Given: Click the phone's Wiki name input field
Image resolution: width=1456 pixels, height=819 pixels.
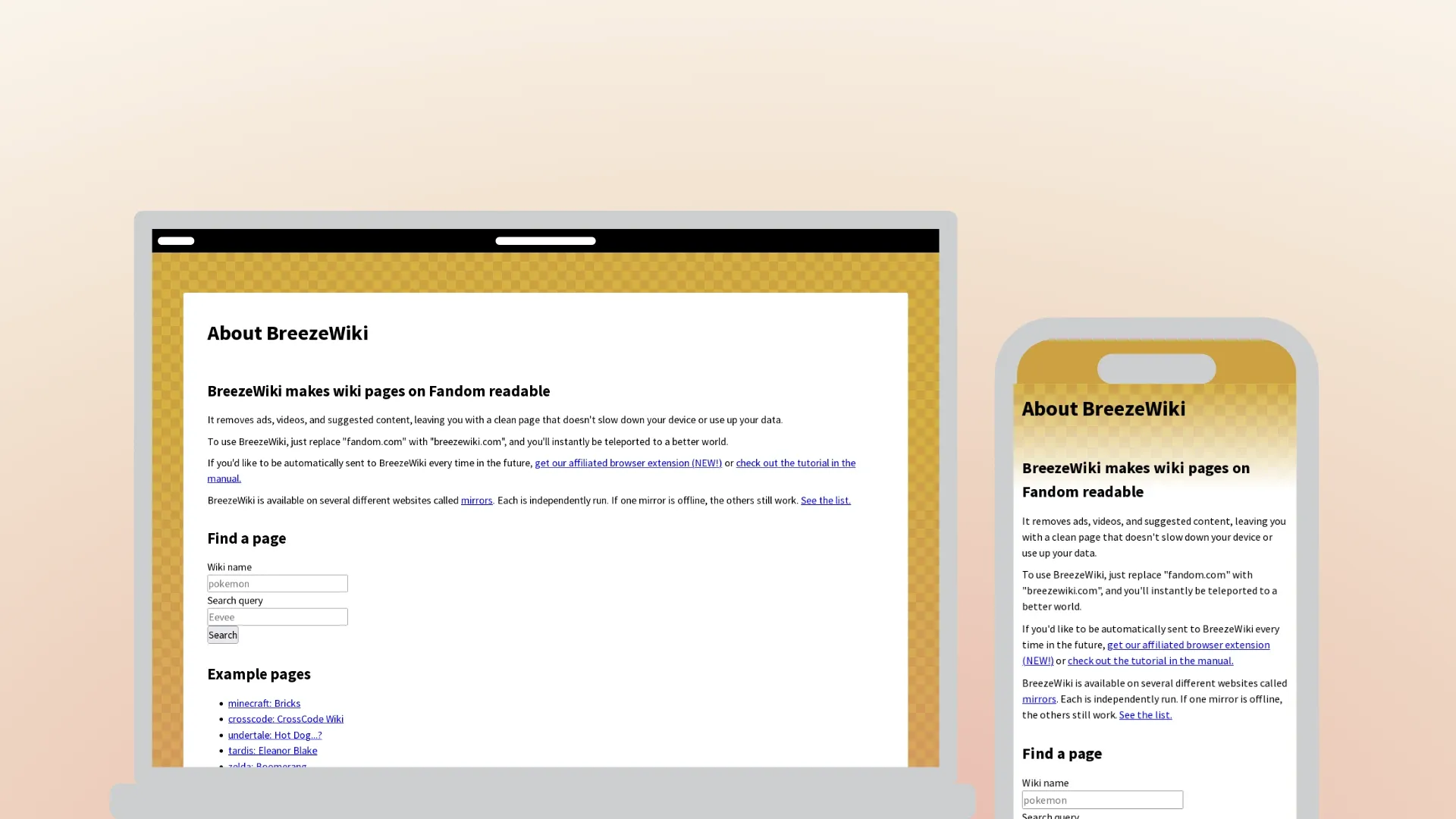Looking at the screenshot, I should [1102, 799].
